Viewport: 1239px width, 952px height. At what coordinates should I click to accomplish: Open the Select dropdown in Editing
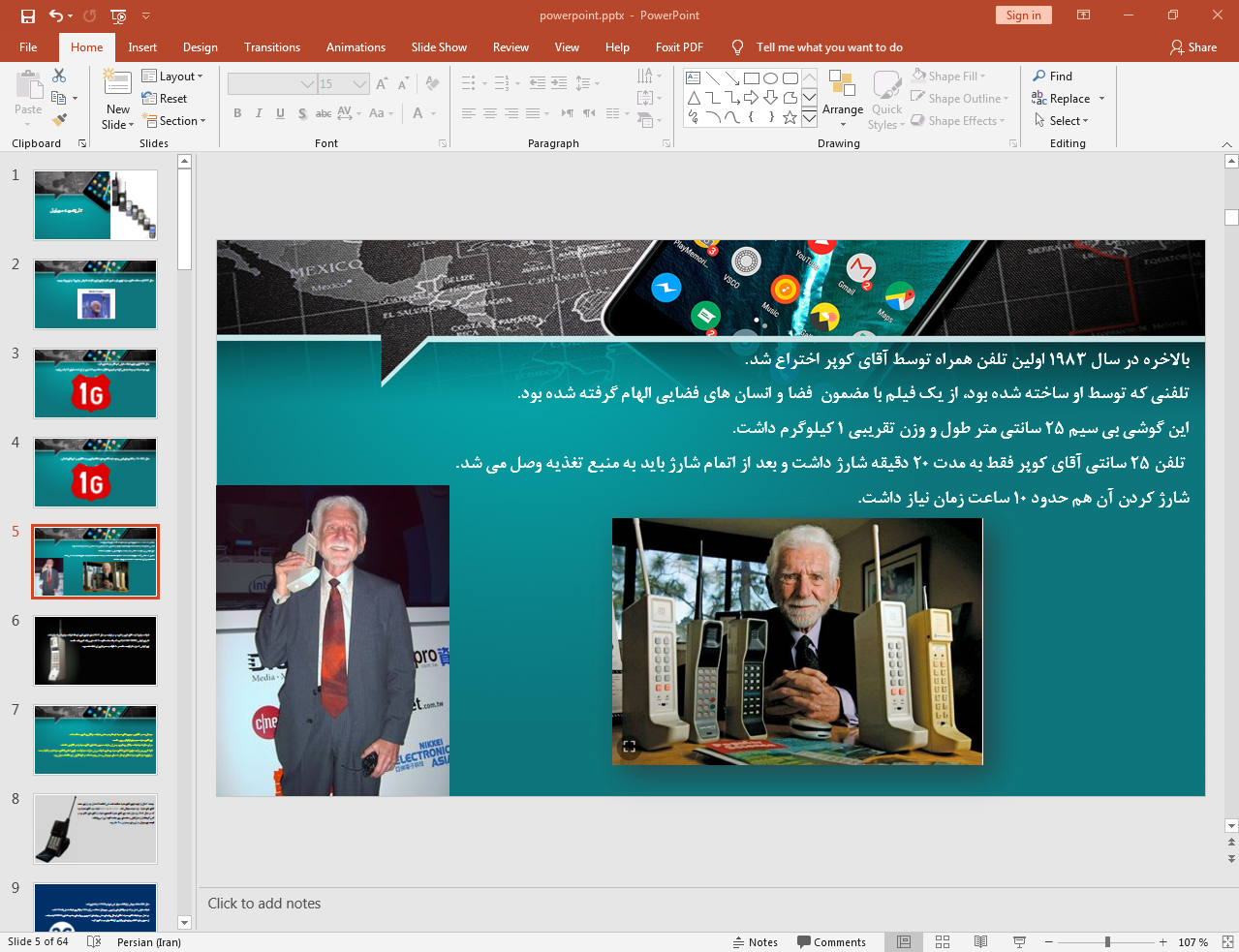1061,120
